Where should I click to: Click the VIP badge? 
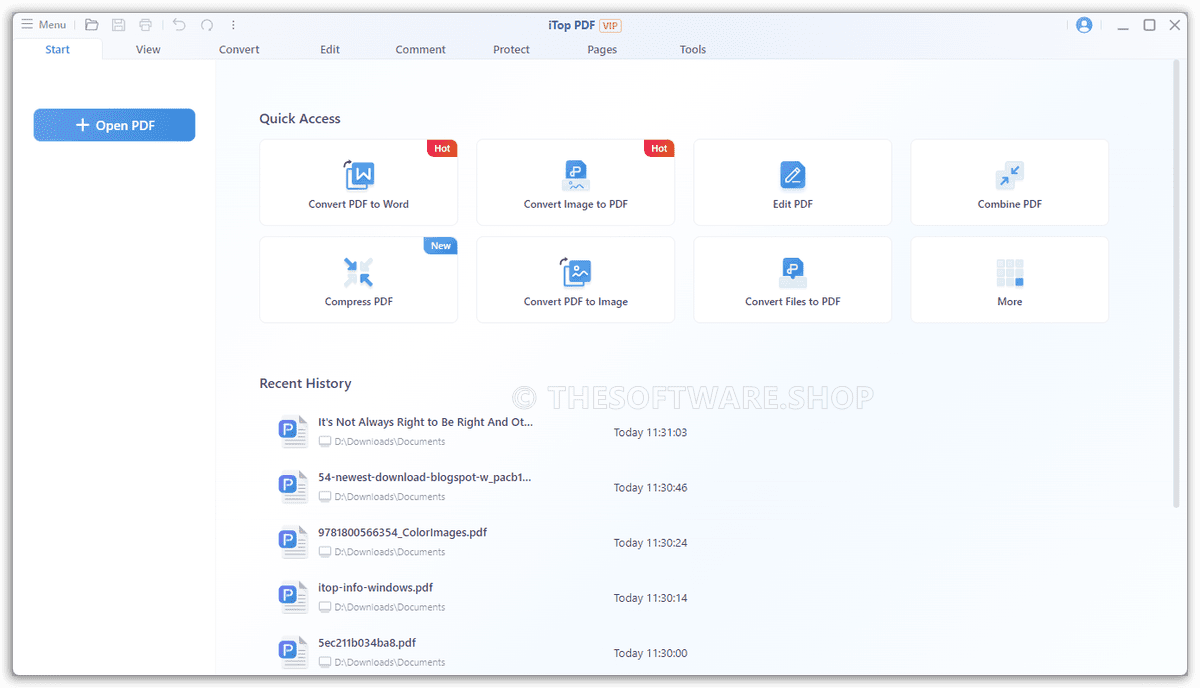610,26
